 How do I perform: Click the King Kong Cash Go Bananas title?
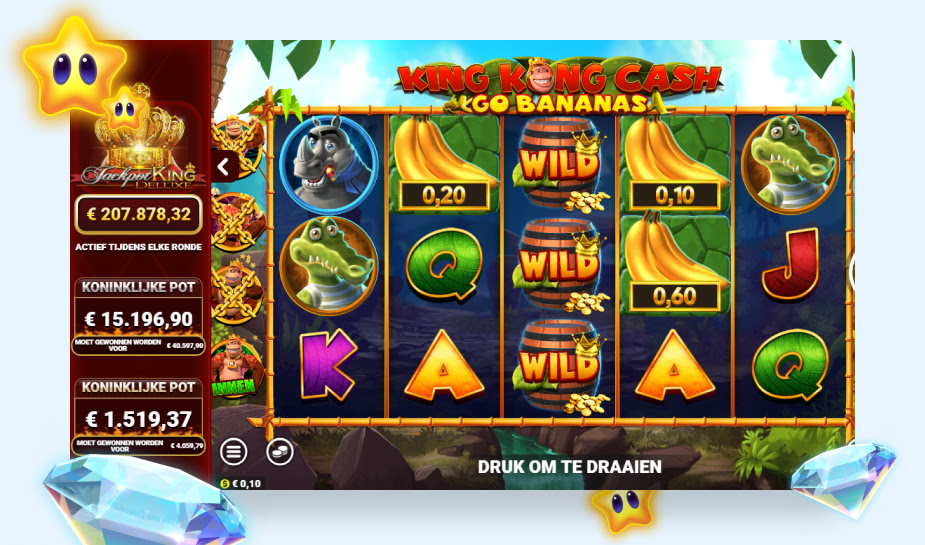pos(559,86)
